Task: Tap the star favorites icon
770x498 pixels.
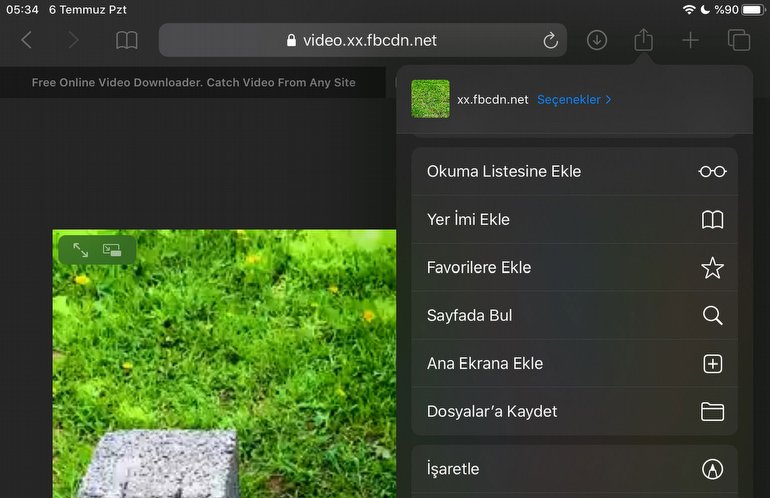Action: tap(713, 268)
